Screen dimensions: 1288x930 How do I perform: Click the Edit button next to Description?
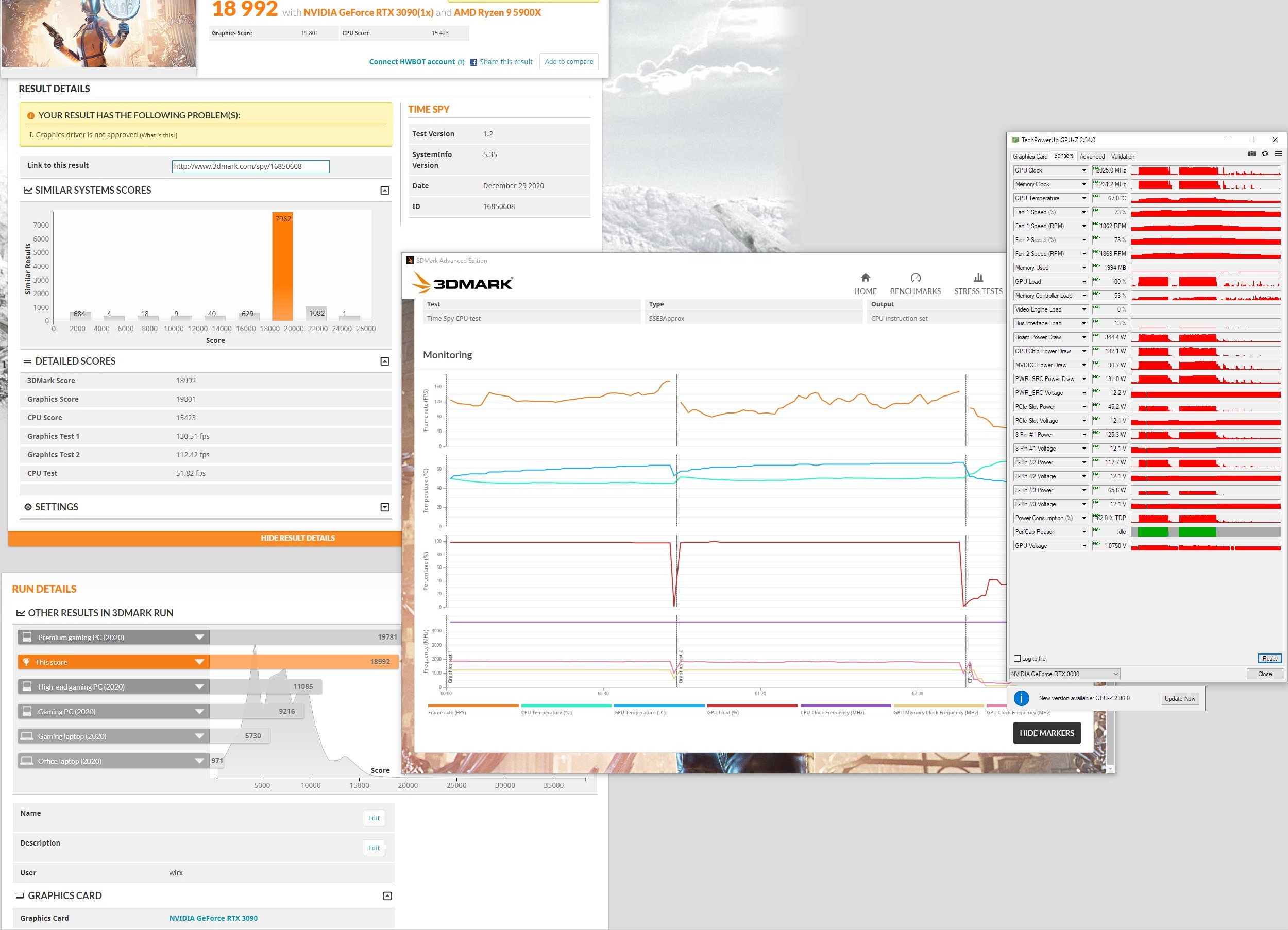pos(374,848)
